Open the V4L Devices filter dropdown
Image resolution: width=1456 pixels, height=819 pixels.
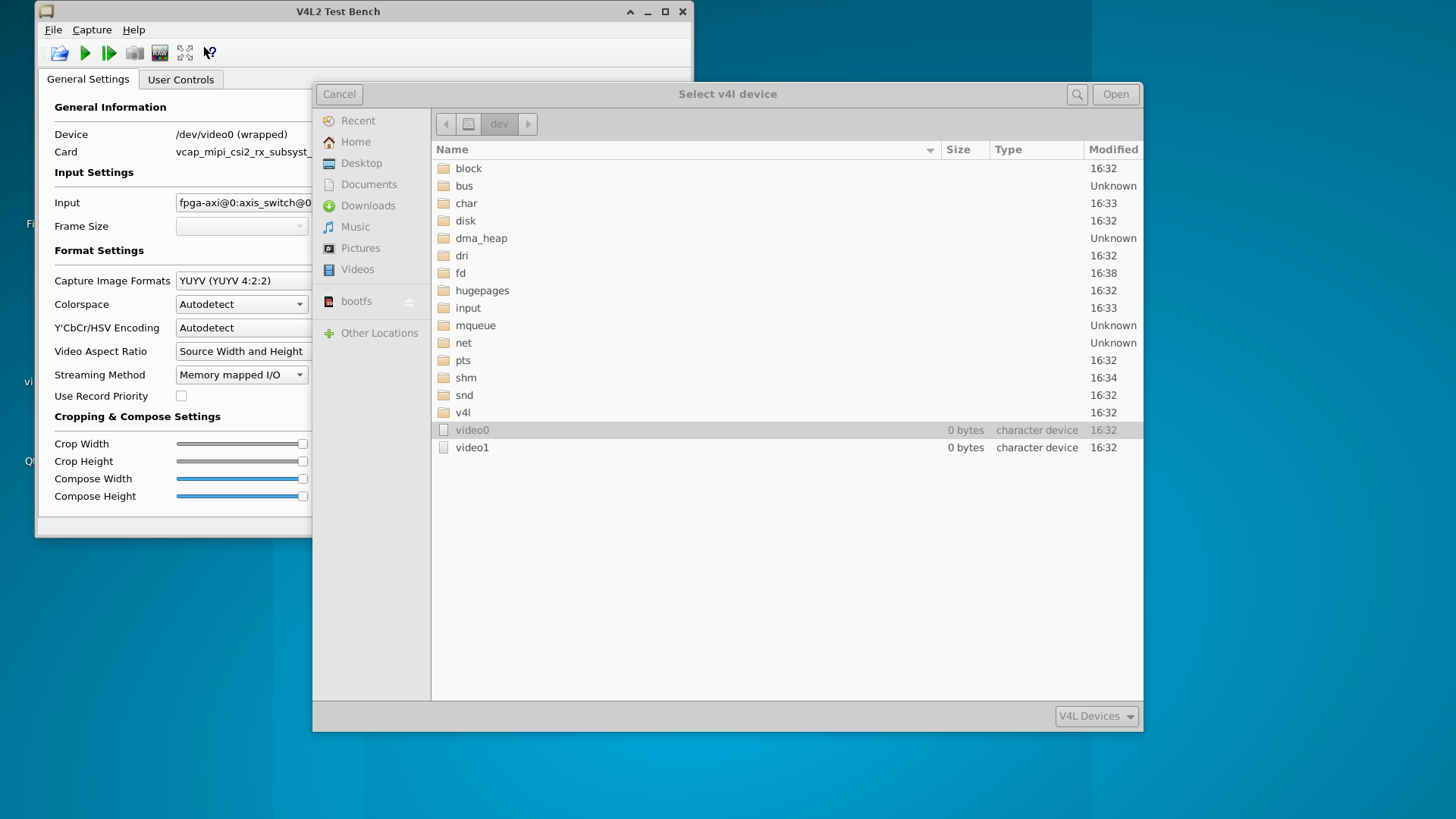pos(1097,717)
